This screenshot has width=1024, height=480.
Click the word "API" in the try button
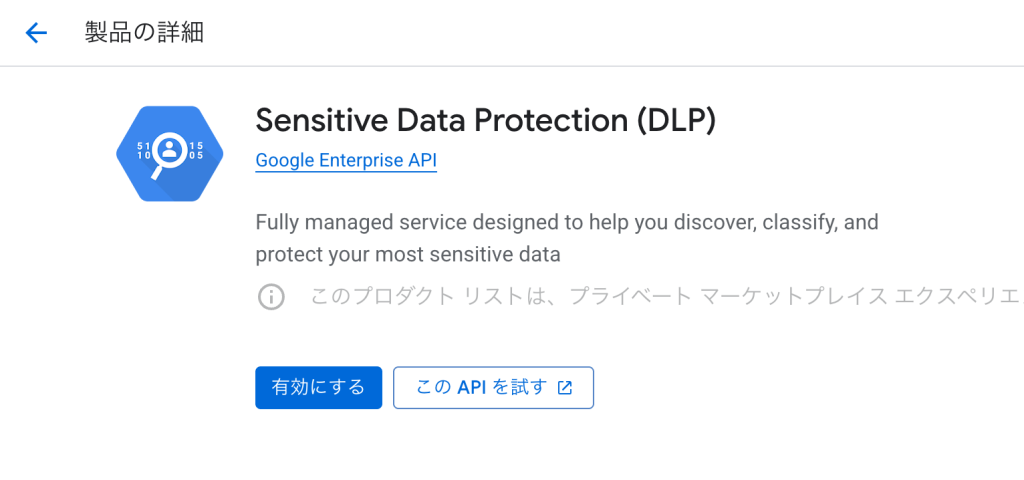point(472,387)
